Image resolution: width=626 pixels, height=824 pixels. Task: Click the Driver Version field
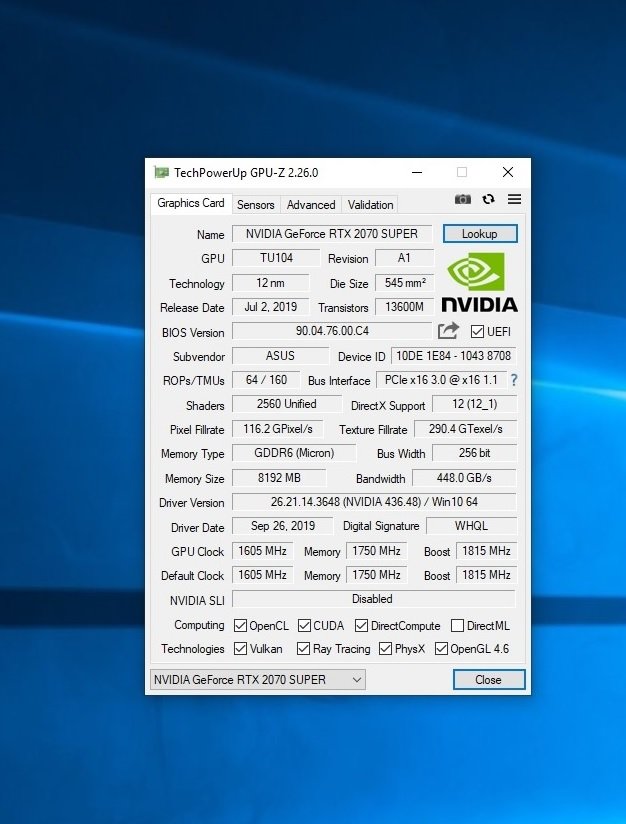point(374,502)
